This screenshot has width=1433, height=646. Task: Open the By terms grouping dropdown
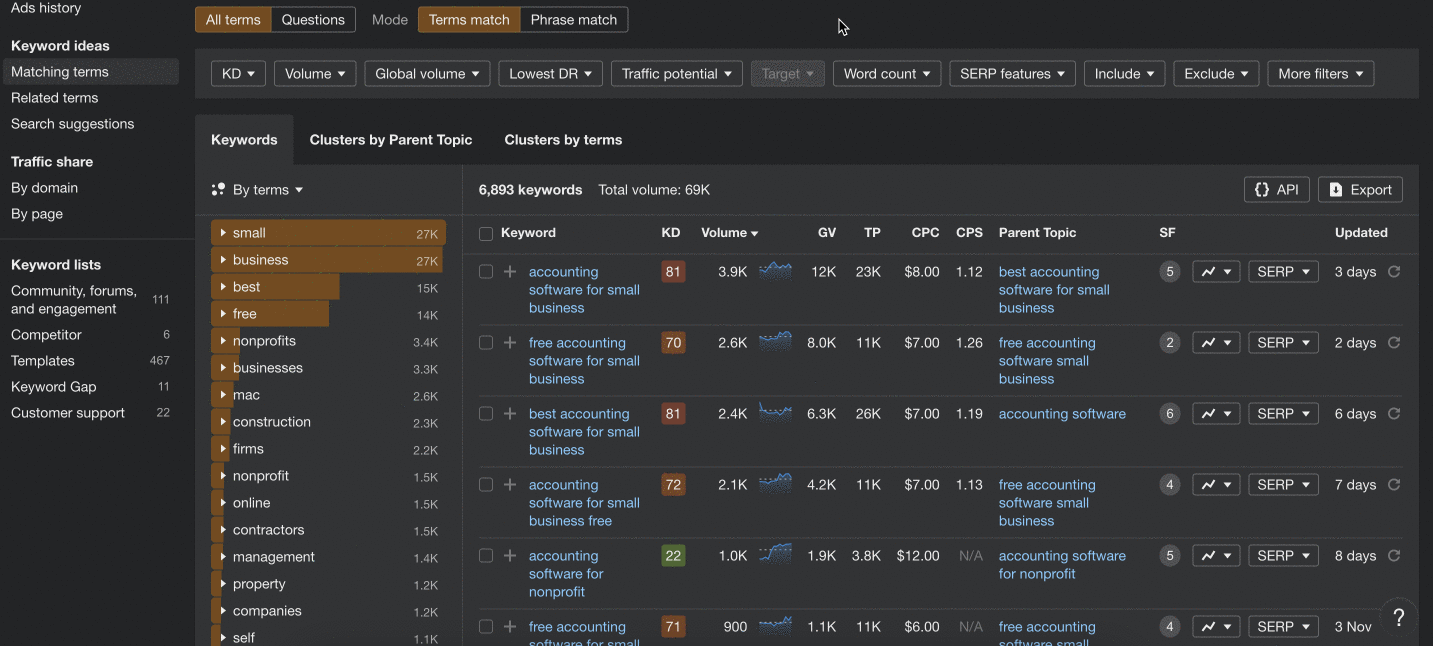click(258, 190)
